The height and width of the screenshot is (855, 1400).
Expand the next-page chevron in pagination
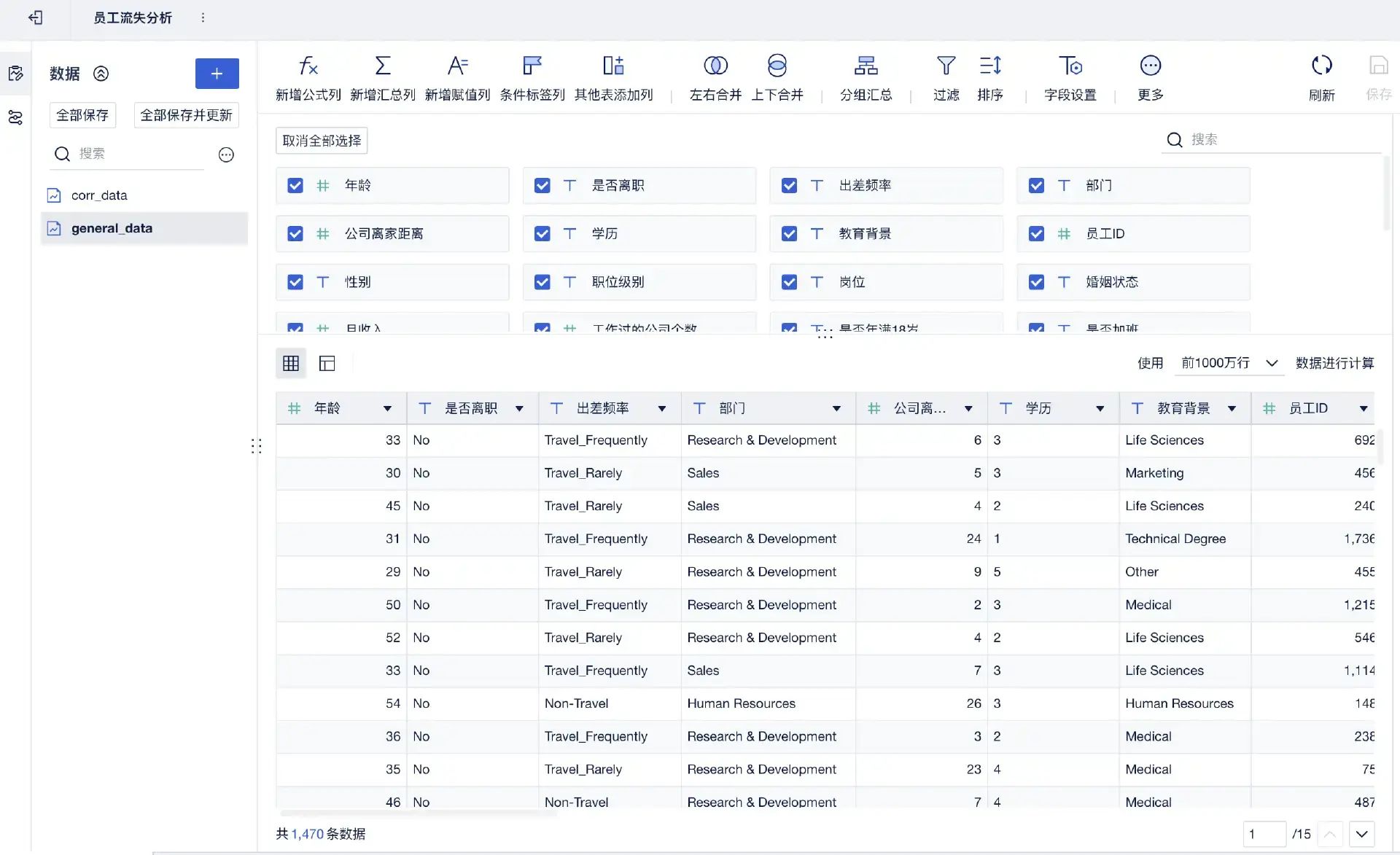click(1361, 834)
